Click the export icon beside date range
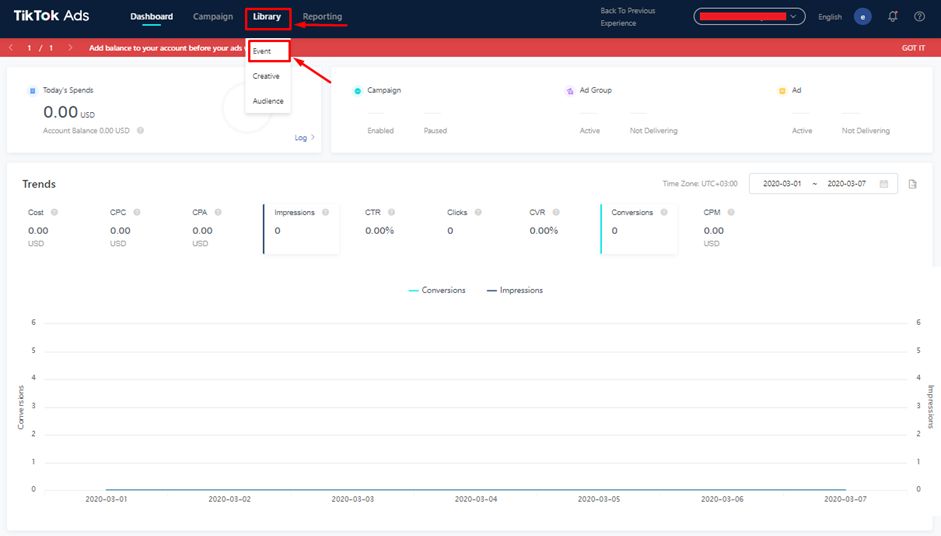 912,184
